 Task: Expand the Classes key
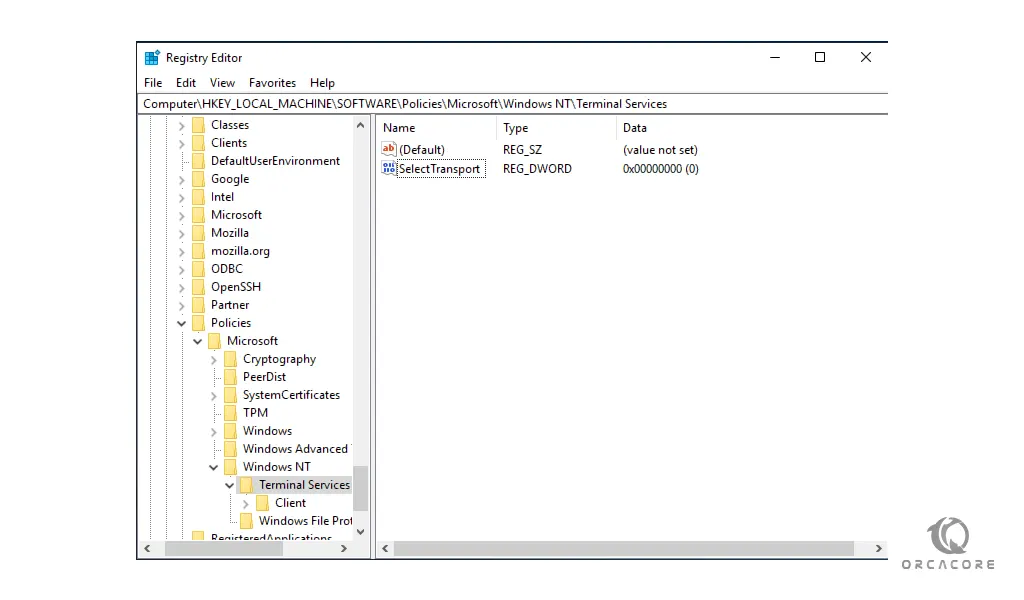coord(182,125)
